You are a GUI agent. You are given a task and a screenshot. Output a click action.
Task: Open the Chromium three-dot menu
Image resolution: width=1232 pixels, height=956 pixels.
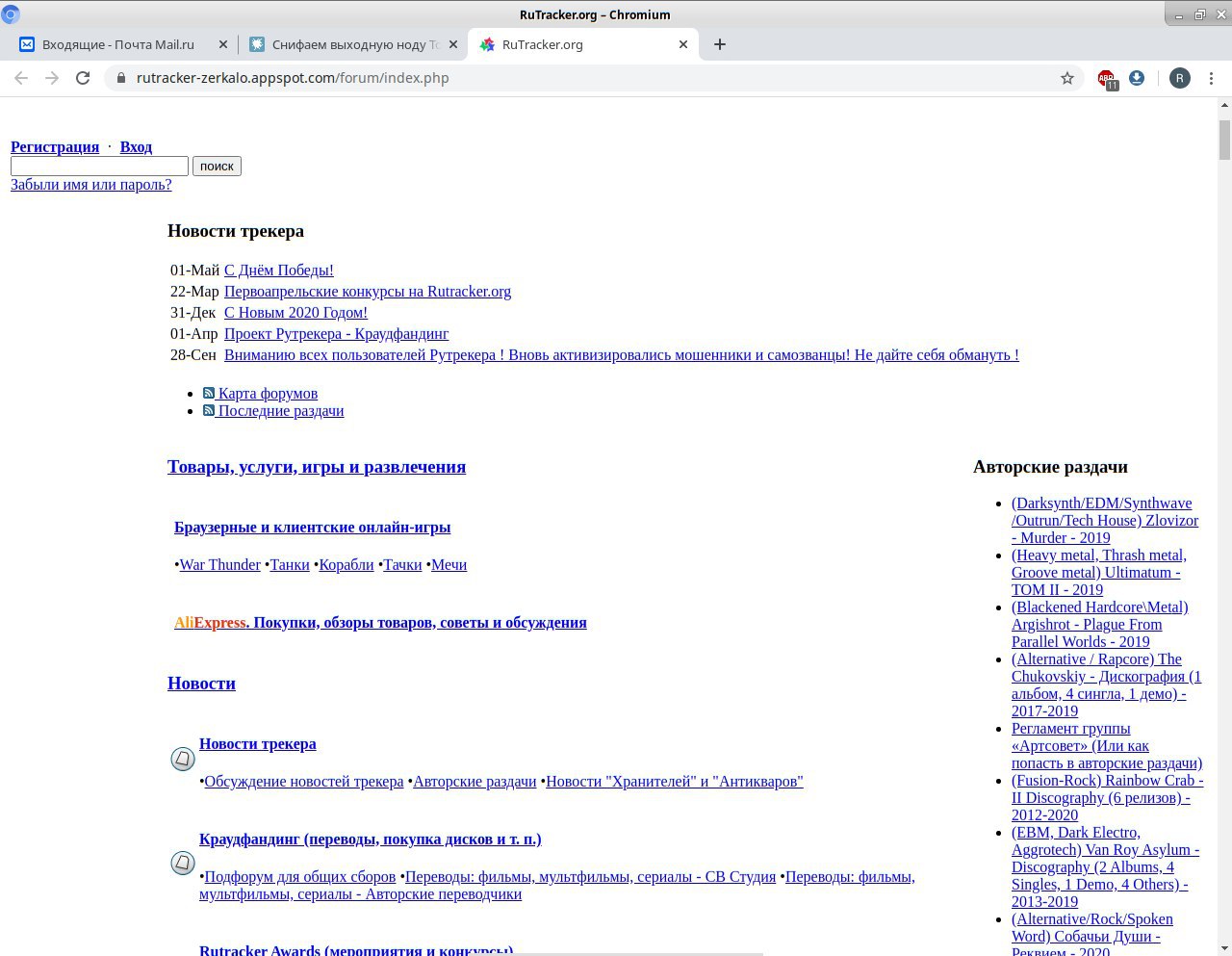click(x=1211, y=78)
